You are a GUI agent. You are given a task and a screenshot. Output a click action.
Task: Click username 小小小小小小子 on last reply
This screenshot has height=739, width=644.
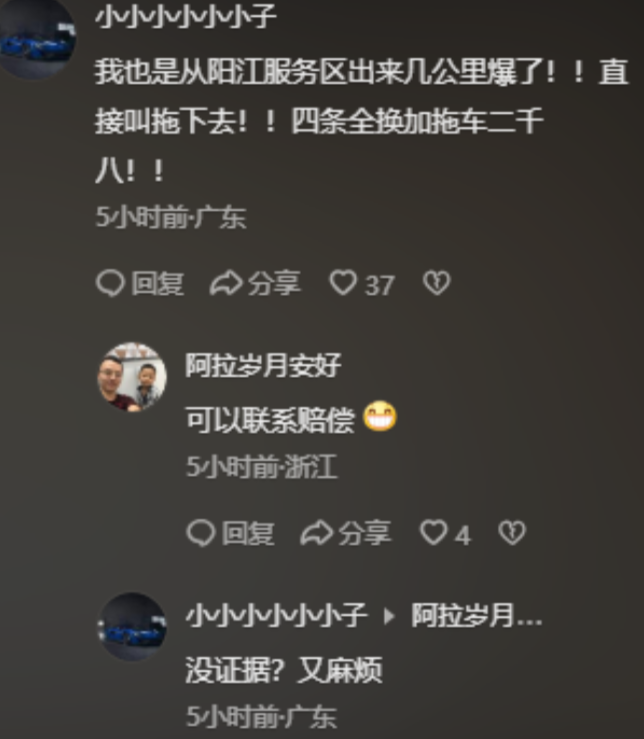point(276,616)
